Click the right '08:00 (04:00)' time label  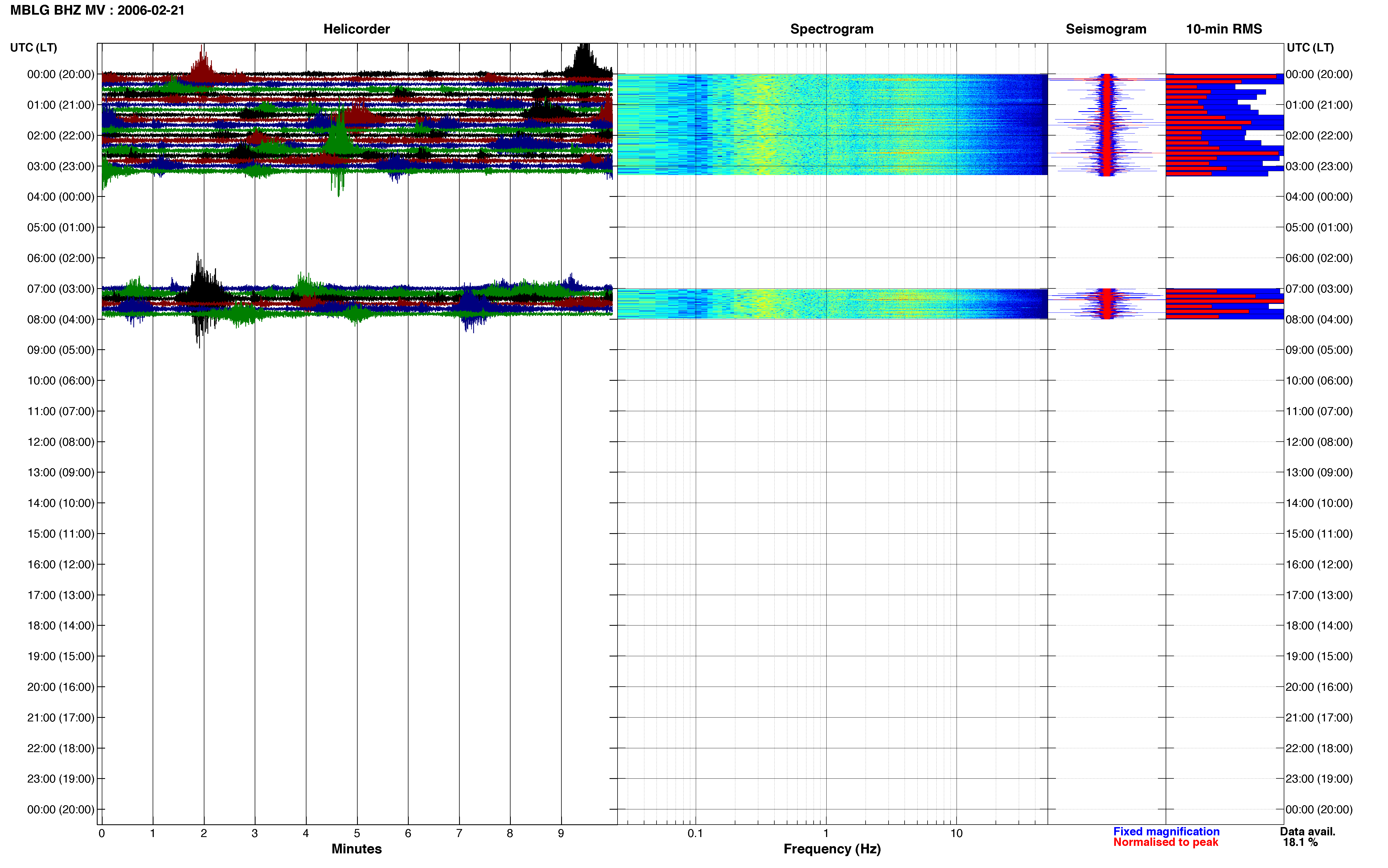[x=1319, y=319]
